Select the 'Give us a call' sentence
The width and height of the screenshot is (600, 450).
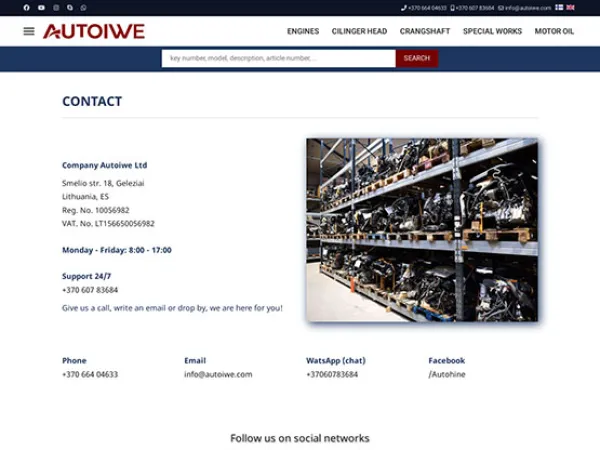172,308
